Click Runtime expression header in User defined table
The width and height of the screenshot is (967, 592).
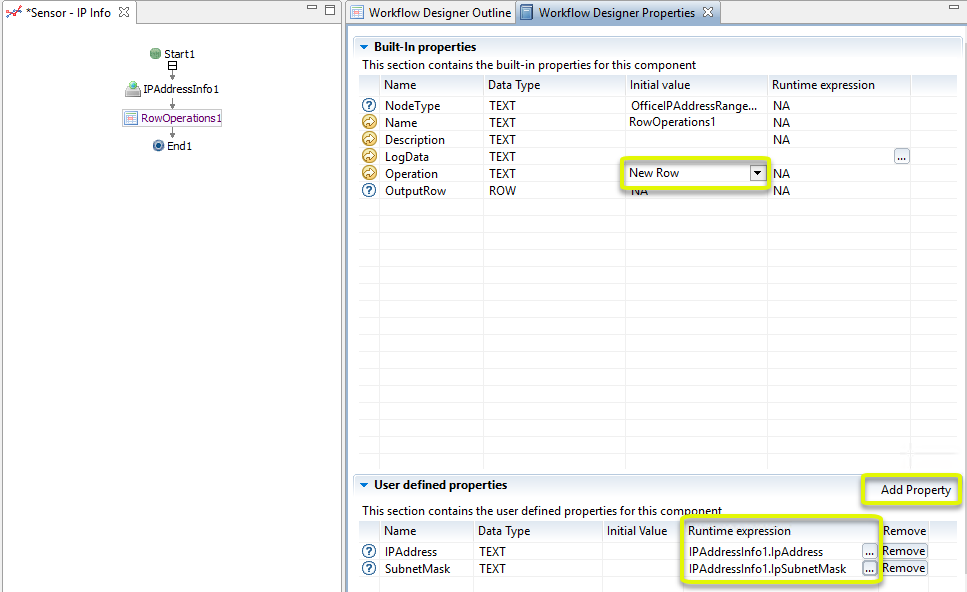tap(739, 531)
